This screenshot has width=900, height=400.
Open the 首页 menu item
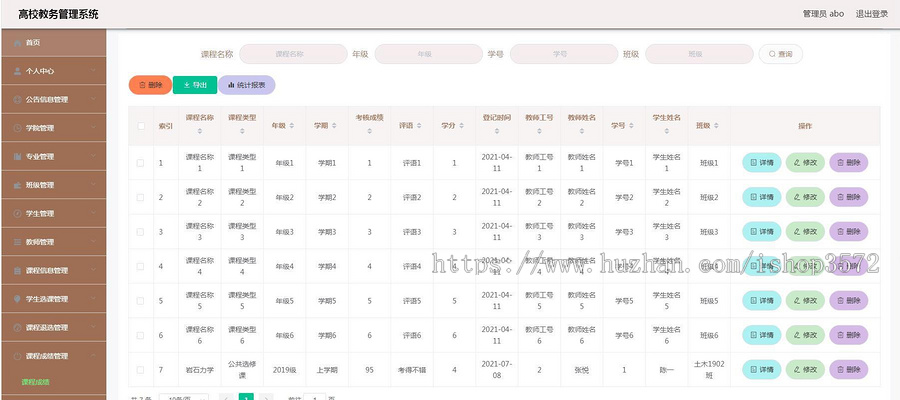54,43
